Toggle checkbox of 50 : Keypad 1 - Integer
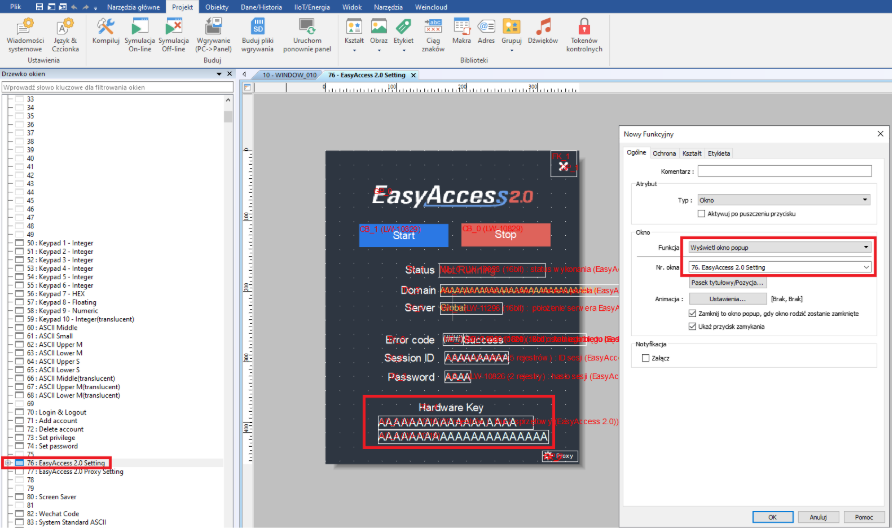The width and height of the screenshot is (892, 528). (x=19, y=243)
